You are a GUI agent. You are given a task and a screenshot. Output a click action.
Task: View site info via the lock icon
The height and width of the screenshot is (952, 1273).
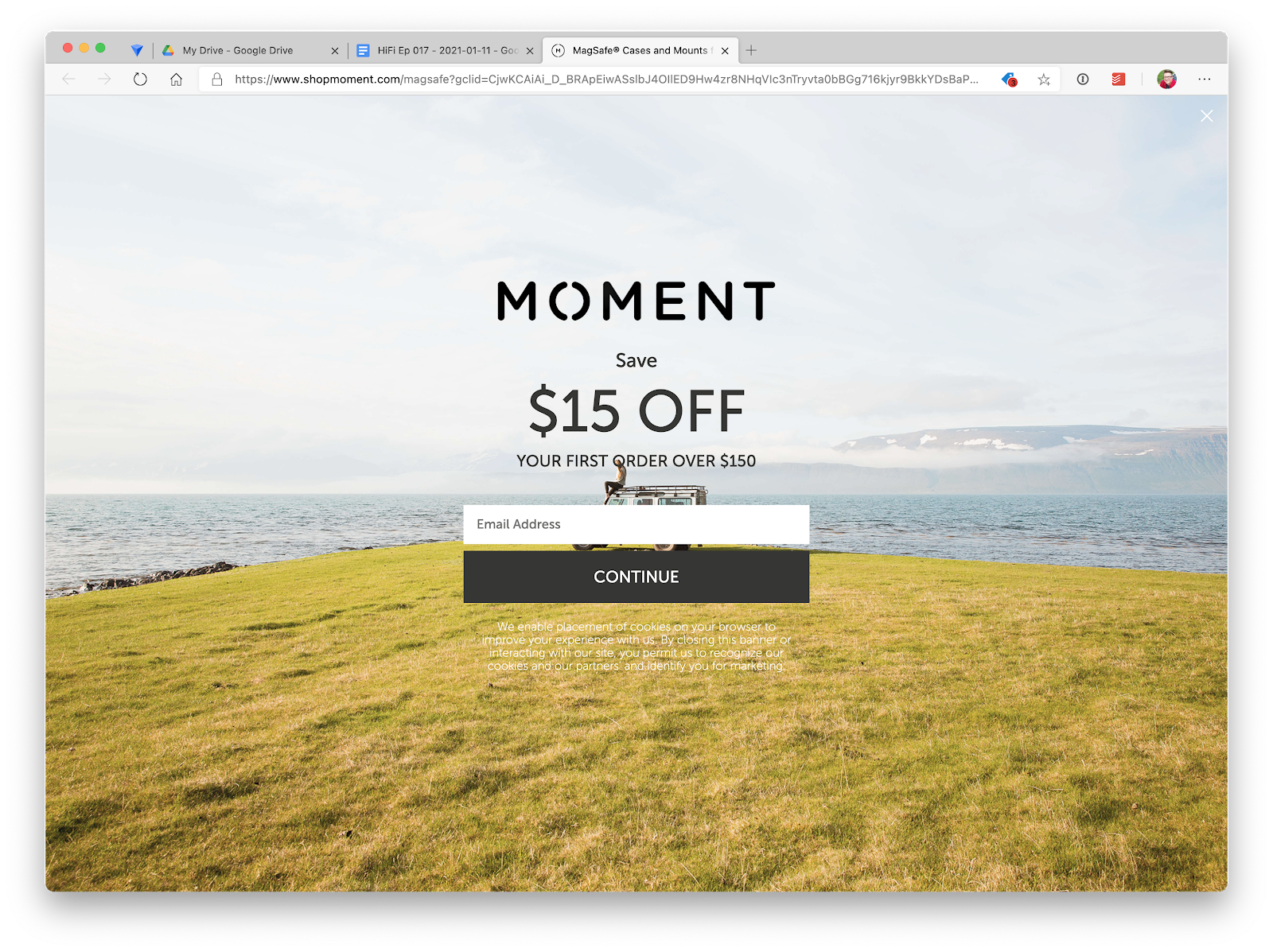(216, 79)
